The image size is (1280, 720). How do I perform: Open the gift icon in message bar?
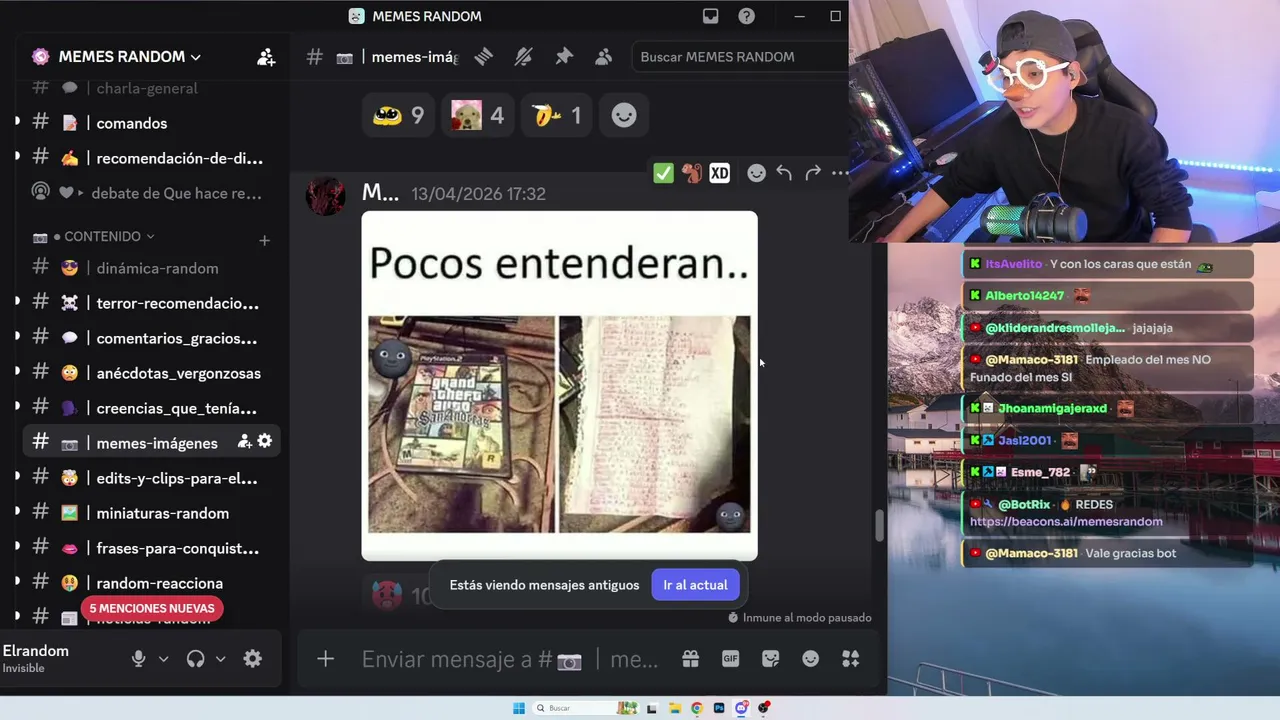click(x=691, y=659)
